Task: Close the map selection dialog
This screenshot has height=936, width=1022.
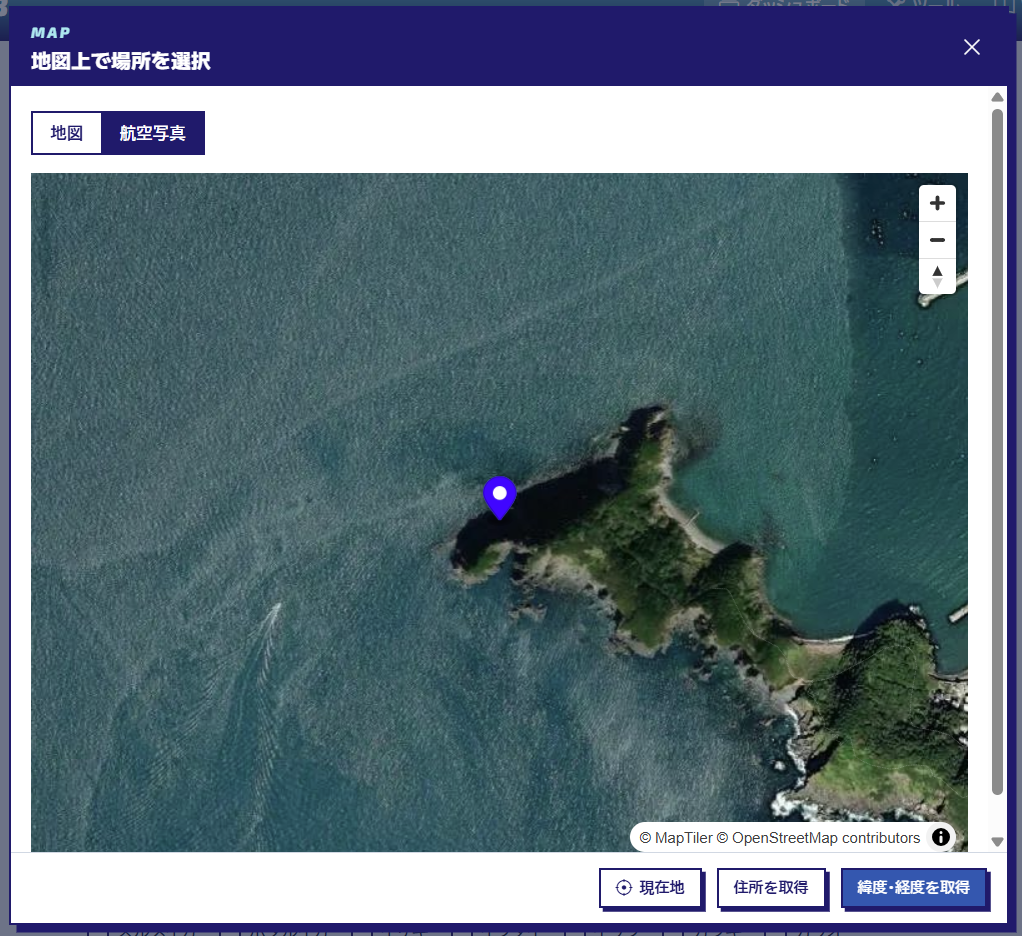Action: (x=971, y=47)
